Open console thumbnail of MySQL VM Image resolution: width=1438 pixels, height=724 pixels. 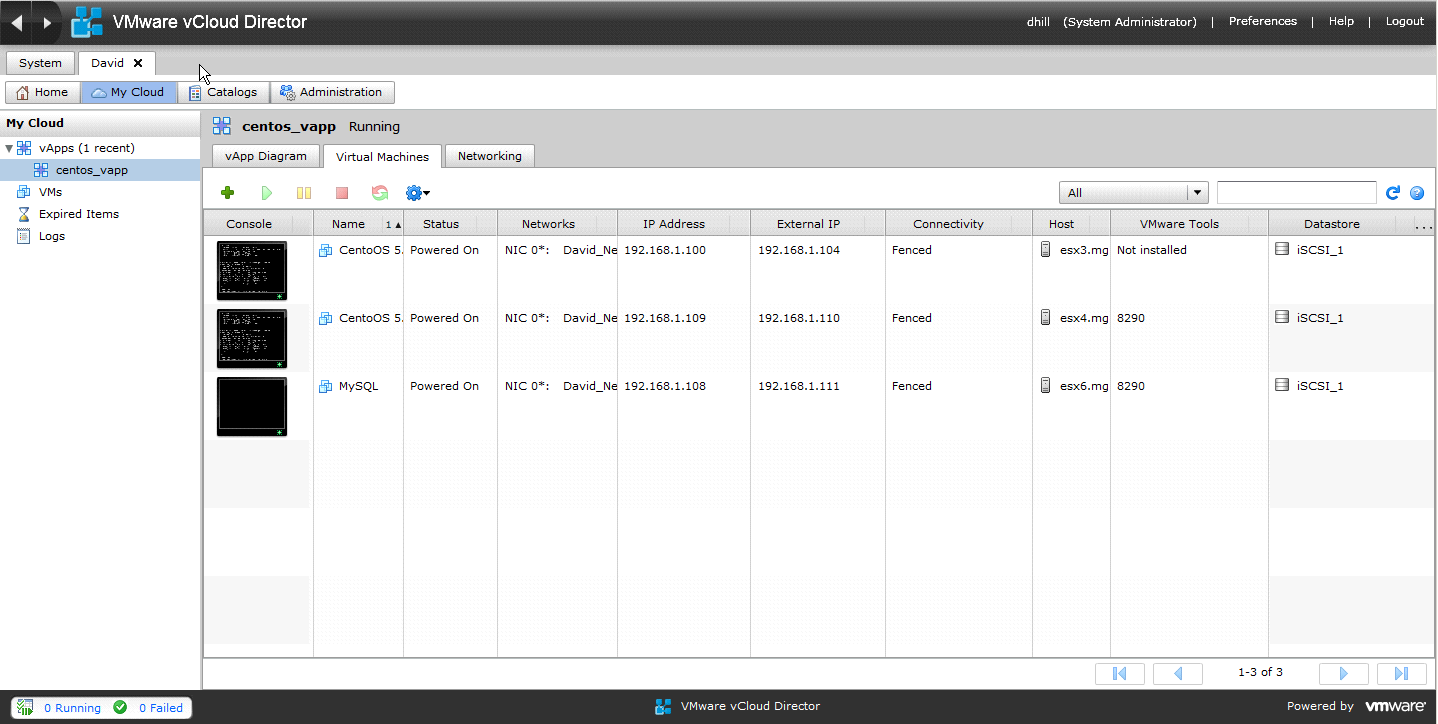click(x=252, y=407)
